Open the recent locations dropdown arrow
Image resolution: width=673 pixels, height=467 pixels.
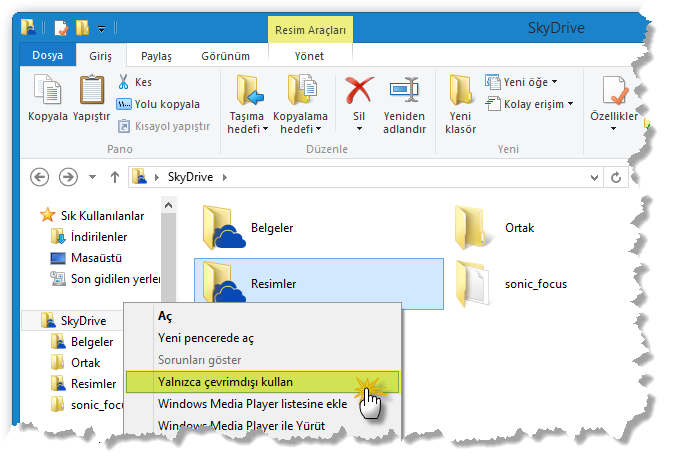click(x=92, y=177)
